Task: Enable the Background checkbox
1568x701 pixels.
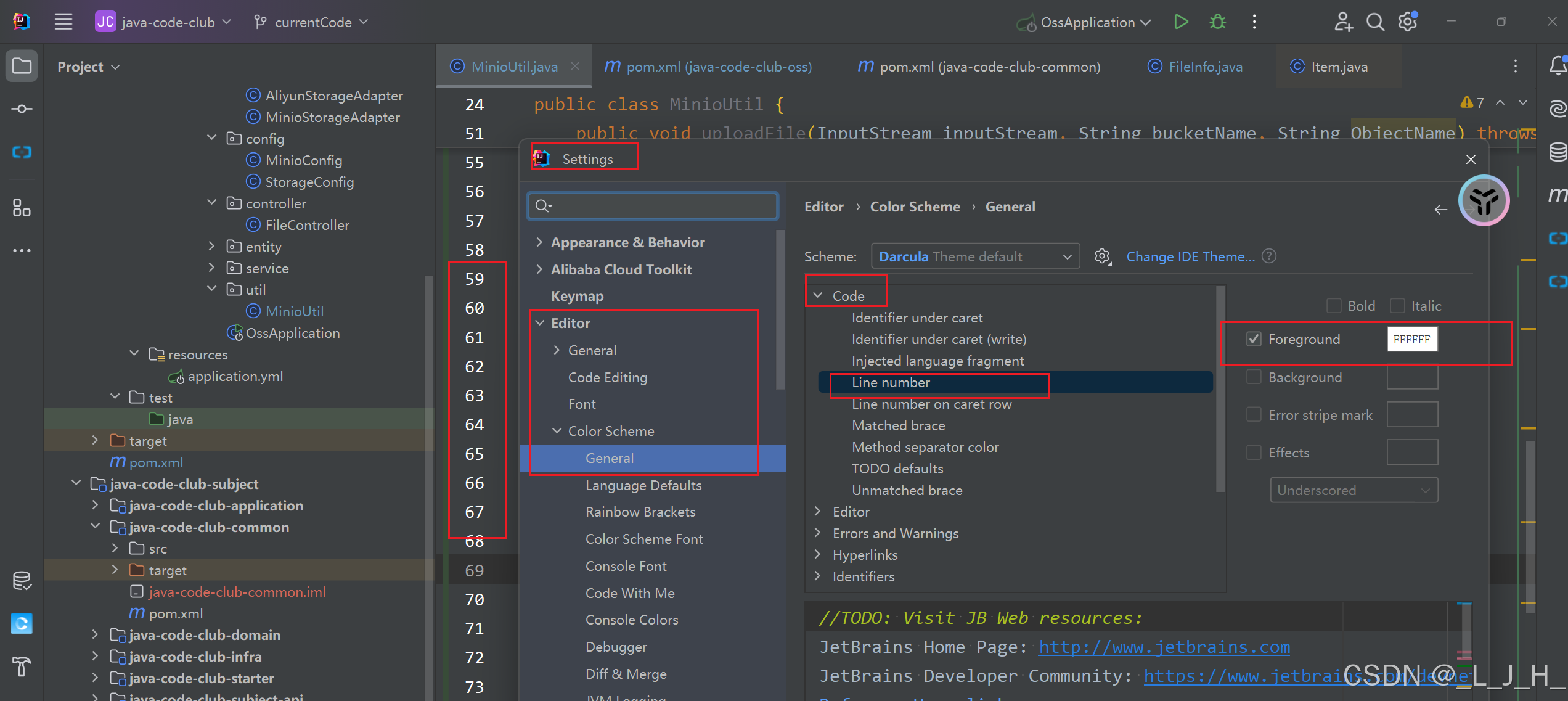Action: [1254, 377]
